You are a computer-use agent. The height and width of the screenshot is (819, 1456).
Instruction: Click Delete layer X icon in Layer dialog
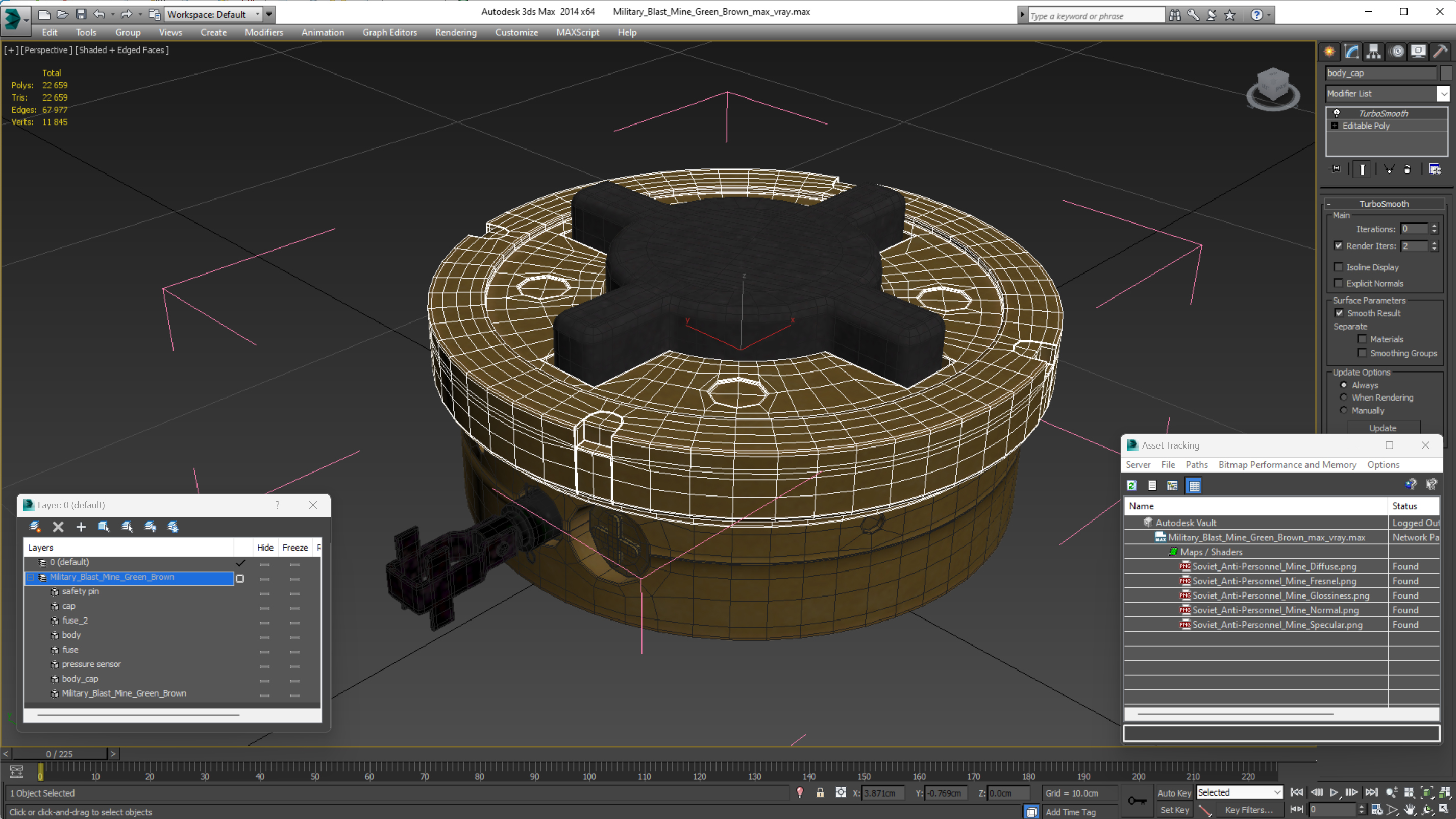coord(58,527)
